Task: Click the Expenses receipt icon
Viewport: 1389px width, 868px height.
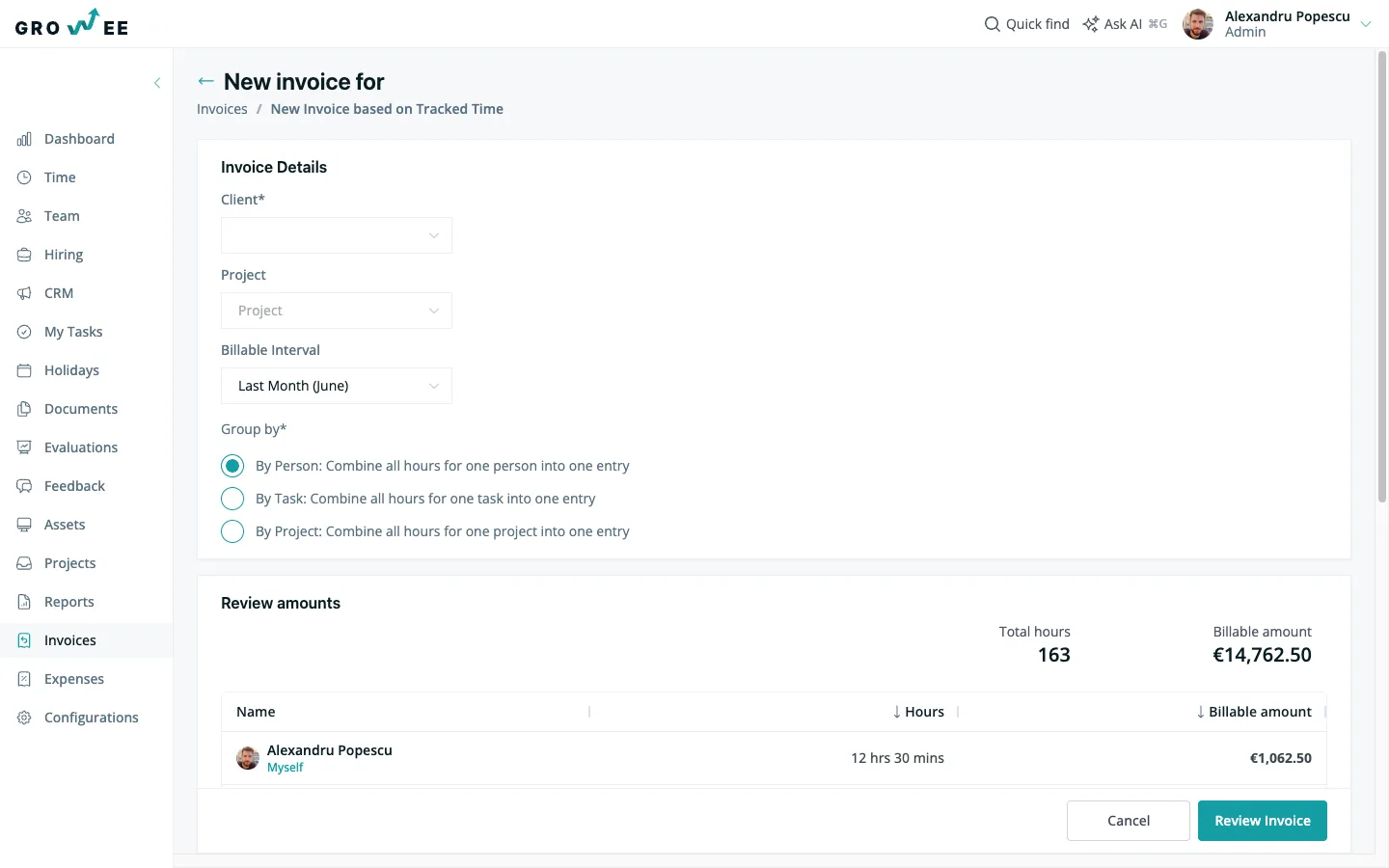Action: (24, 679)
